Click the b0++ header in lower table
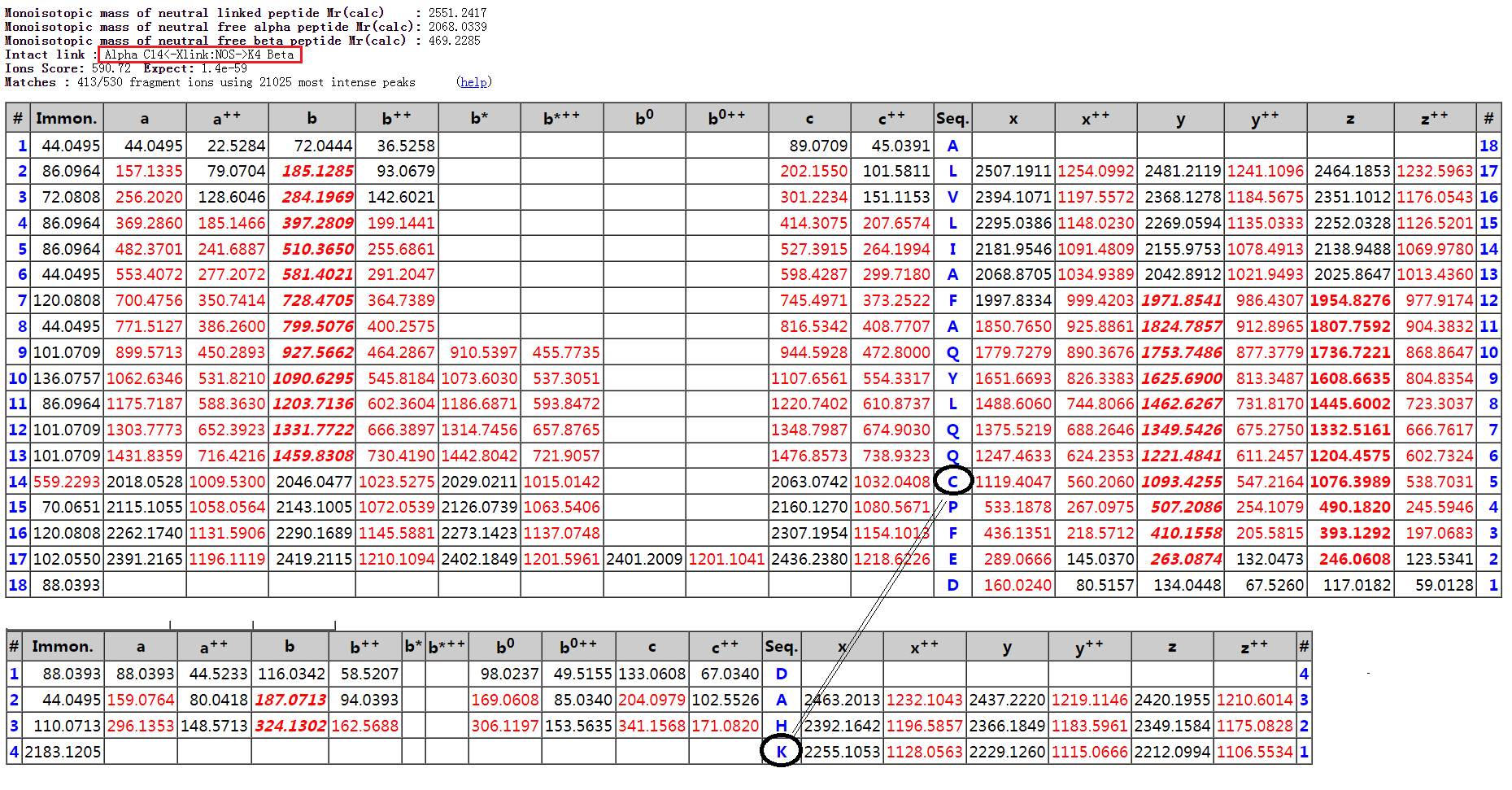The height and width of the screenshot is (790, 1512). tap(577, 647)
